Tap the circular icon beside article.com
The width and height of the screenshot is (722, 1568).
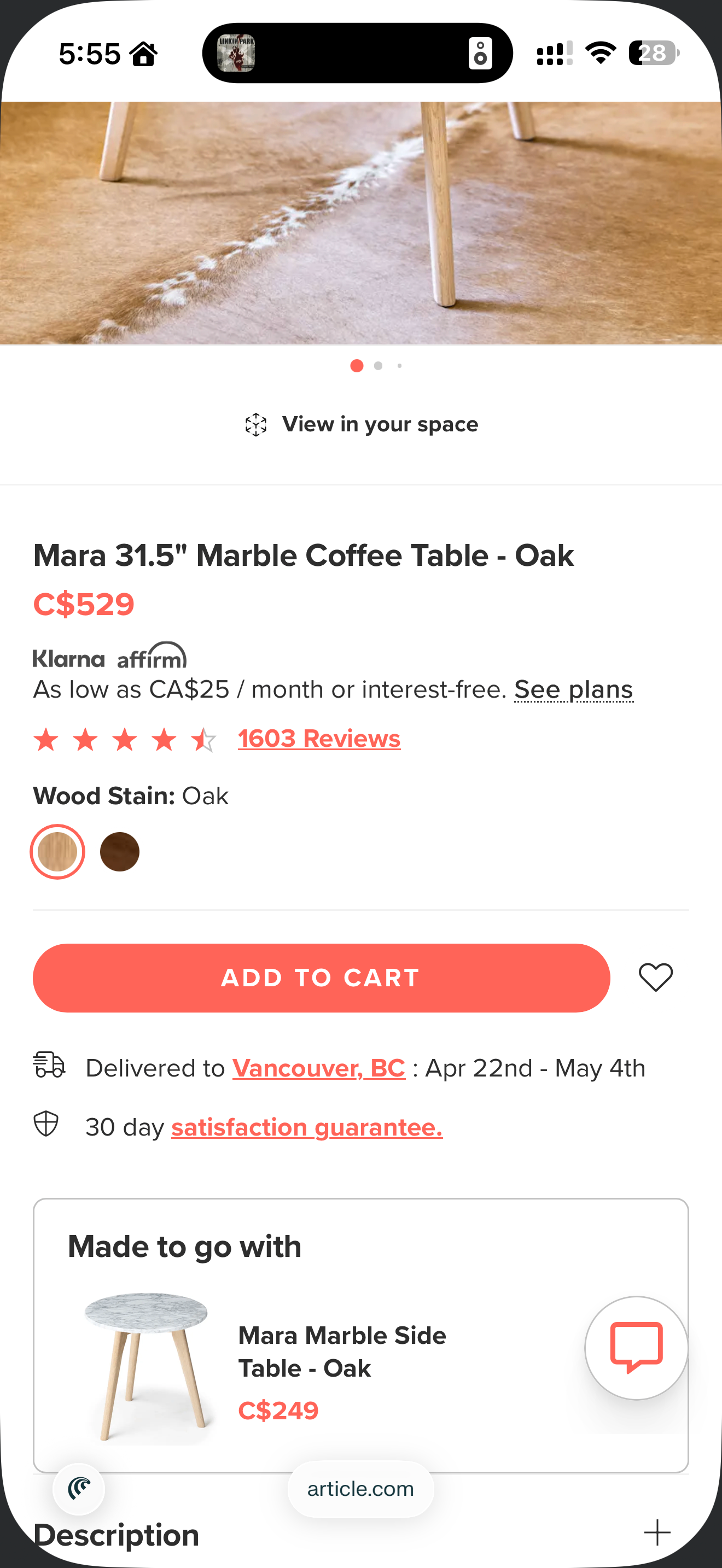(79, 1489)
